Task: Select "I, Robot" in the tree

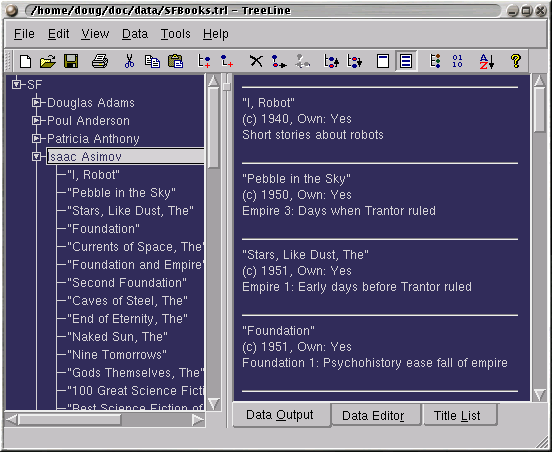Action: point(93,175)
